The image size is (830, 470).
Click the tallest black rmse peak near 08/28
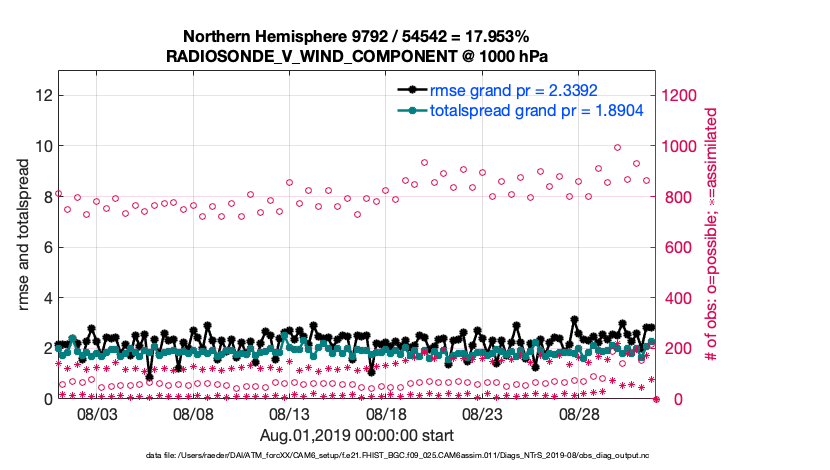click(x=574, y=320)
